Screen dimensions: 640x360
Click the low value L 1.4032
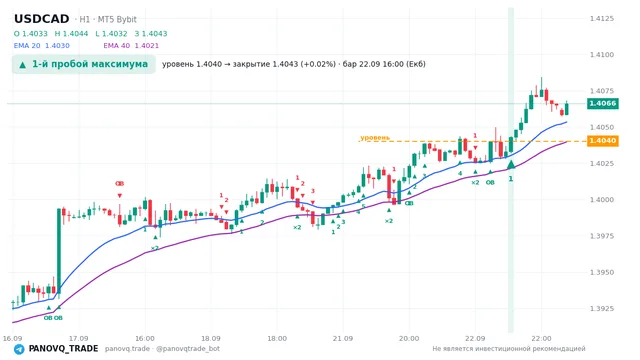coord(111,33)
